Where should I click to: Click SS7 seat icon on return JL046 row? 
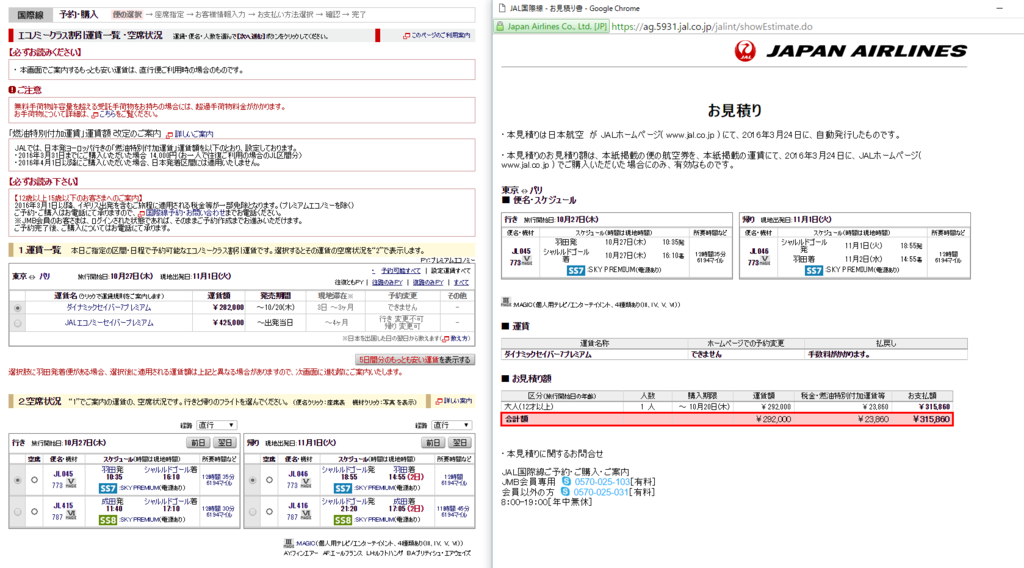[x=343, y=488]
